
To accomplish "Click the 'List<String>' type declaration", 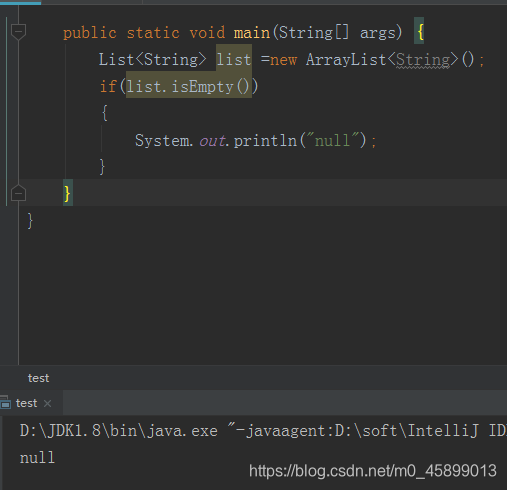I will pos(152,60).
